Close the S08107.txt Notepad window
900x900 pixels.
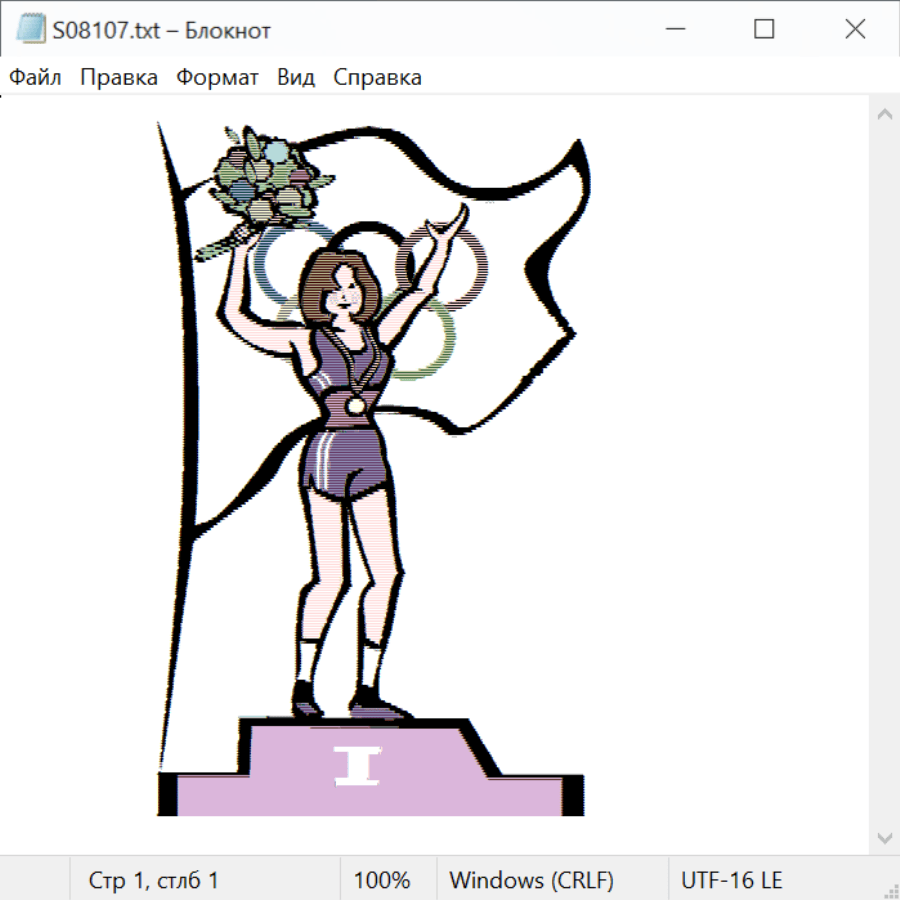click(x=855, y=30)
